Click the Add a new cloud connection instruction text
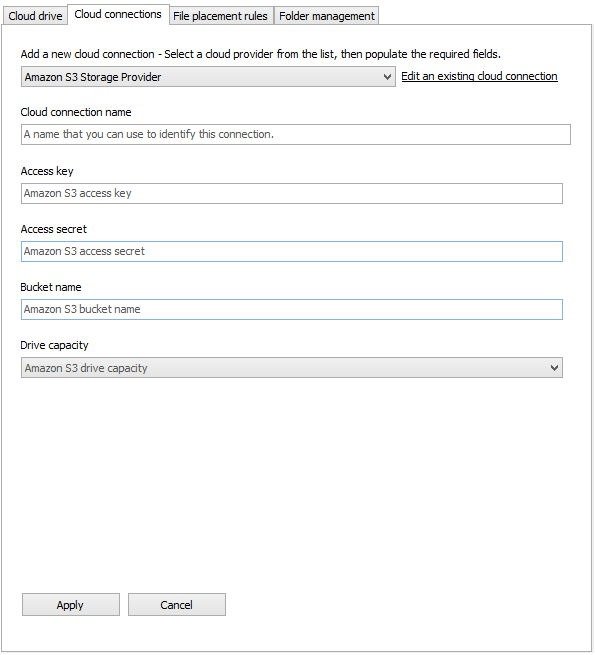 (x=261, y=54)
